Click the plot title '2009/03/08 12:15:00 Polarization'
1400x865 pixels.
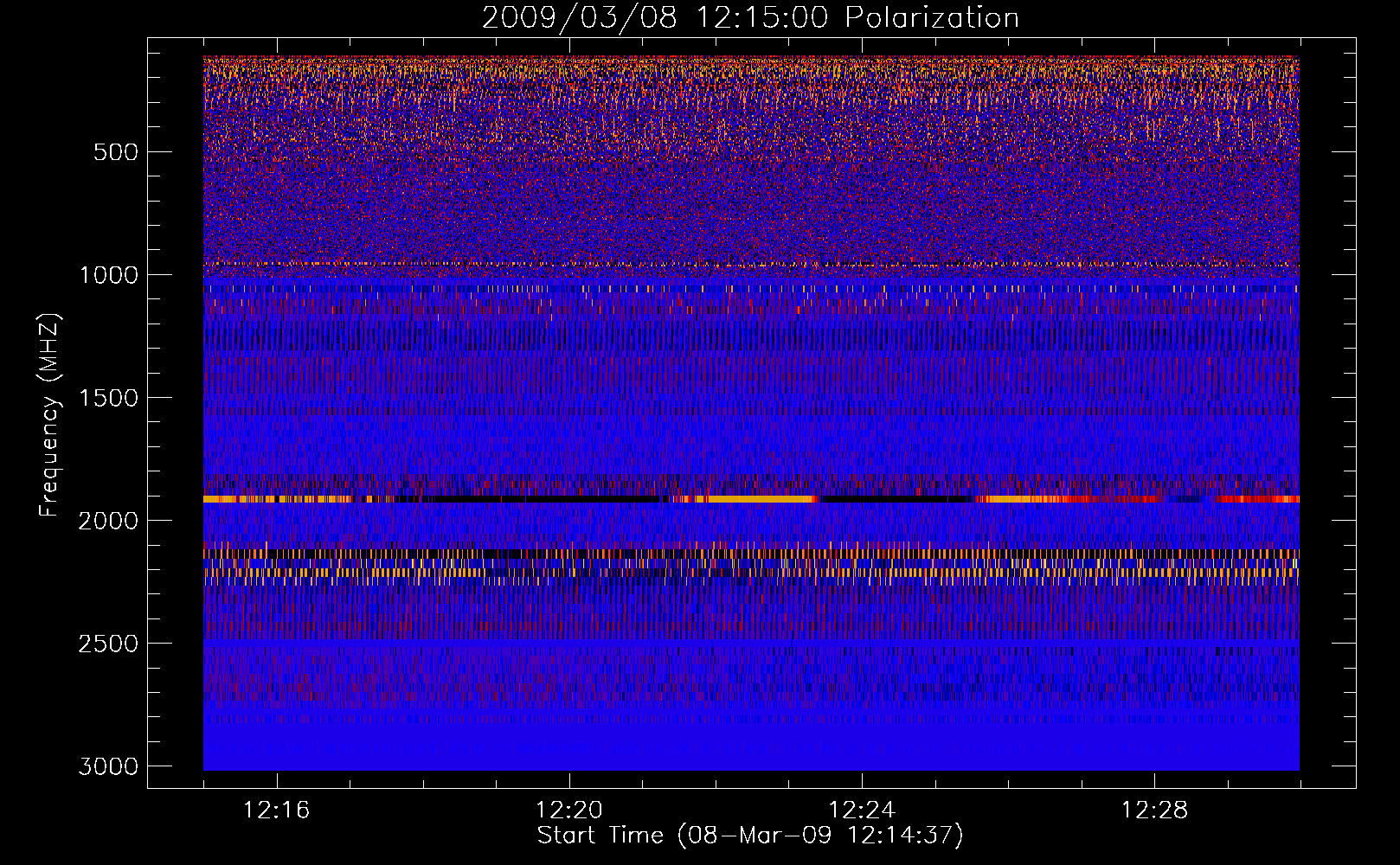click(x=750, y=17)
